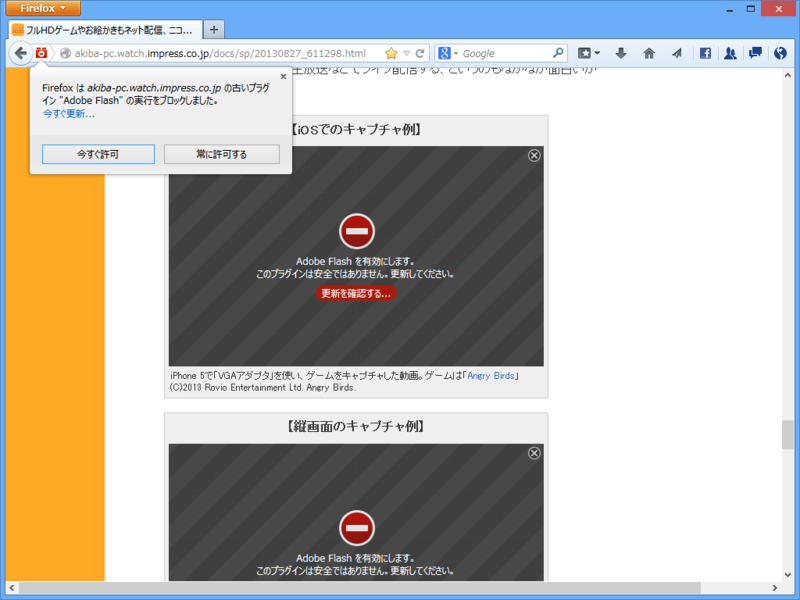Viewport: 800px width, 600px height.
Task: Open the chat messages icon
Action: 755,53
